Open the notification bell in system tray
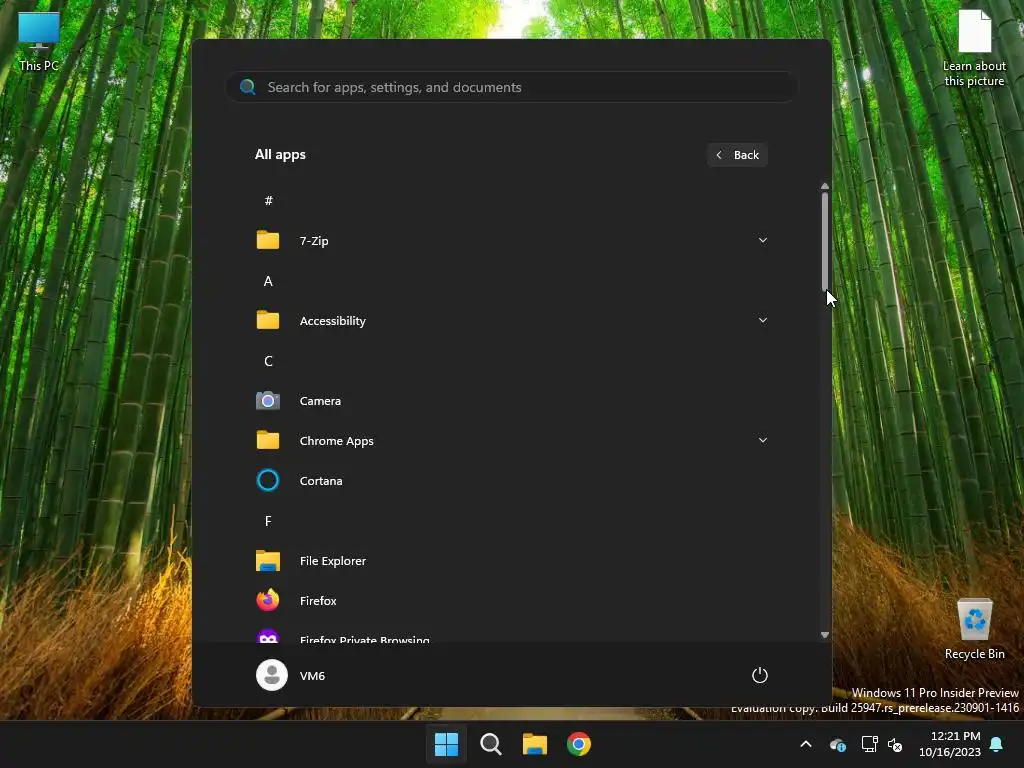Viewport: 1024px width, 768px height. 996,744
